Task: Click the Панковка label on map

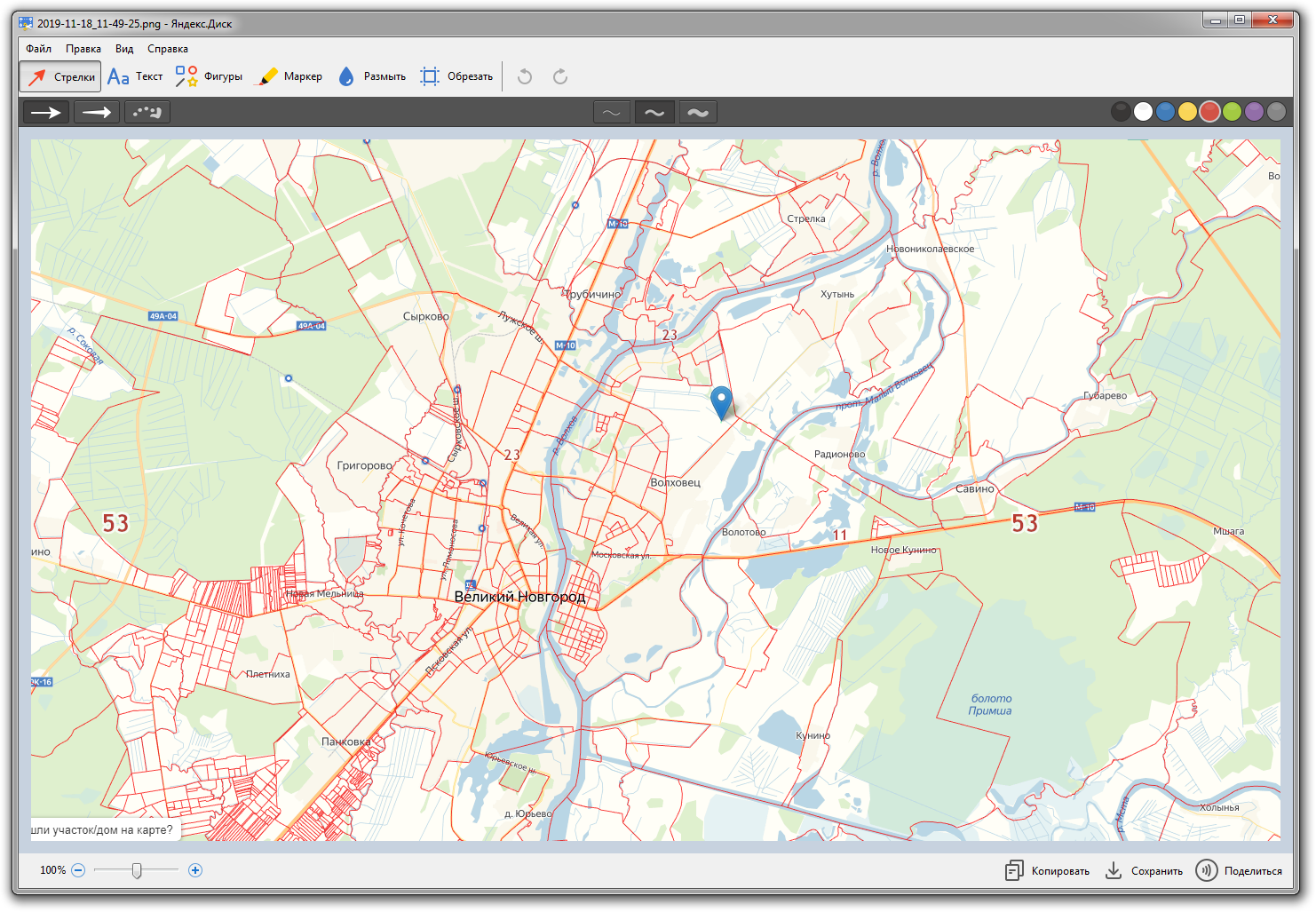Action: click(346, 741)
